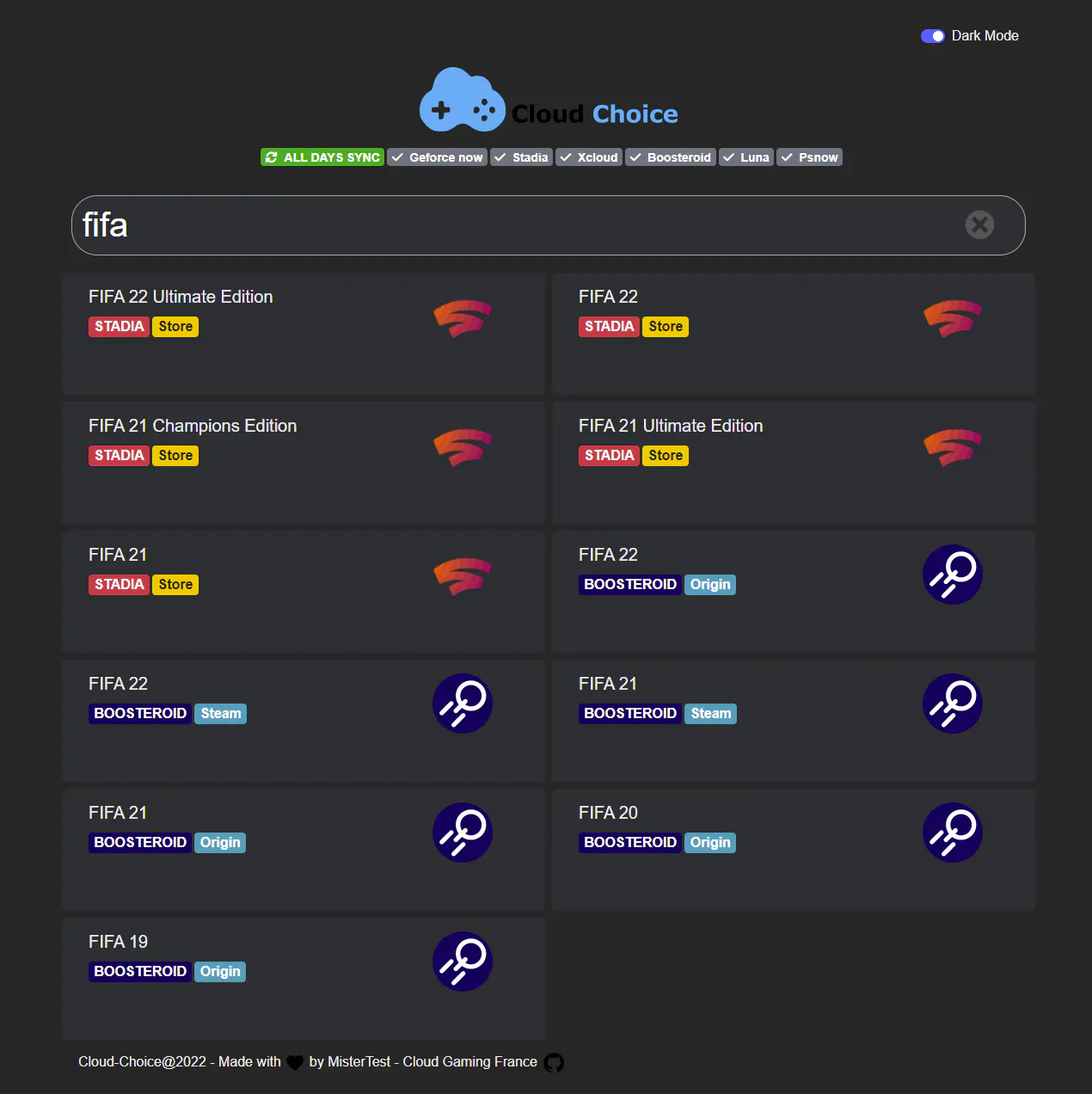Screen dimensions: 1092x1094
Task: Click Boosteroid logo on FIFA 20 card
Action: (x=953, y=833)
